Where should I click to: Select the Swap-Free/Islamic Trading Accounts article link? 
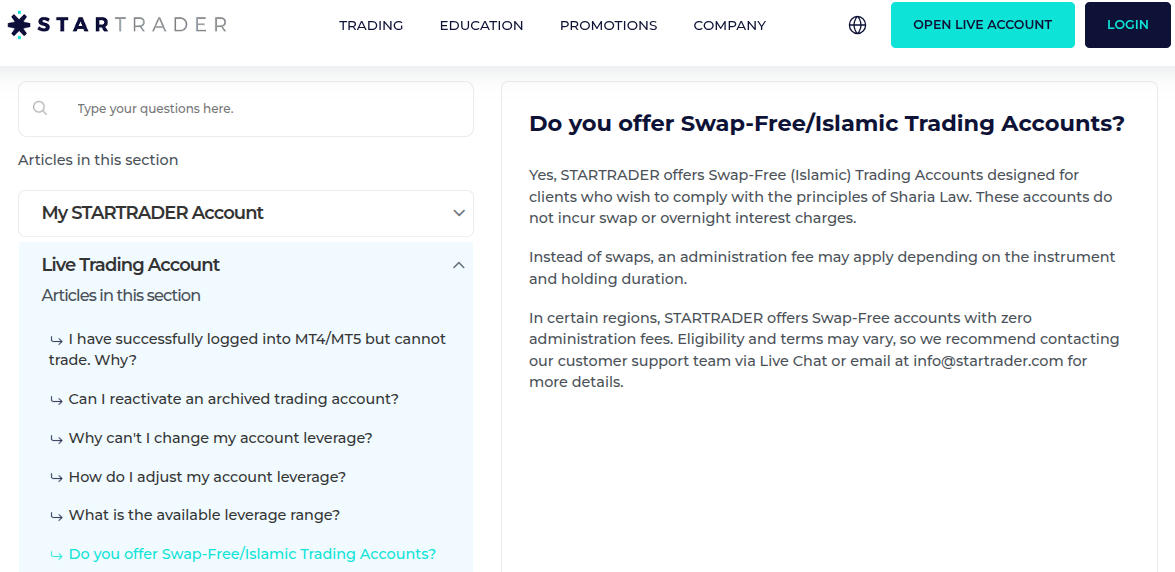[x=252, y=554]
